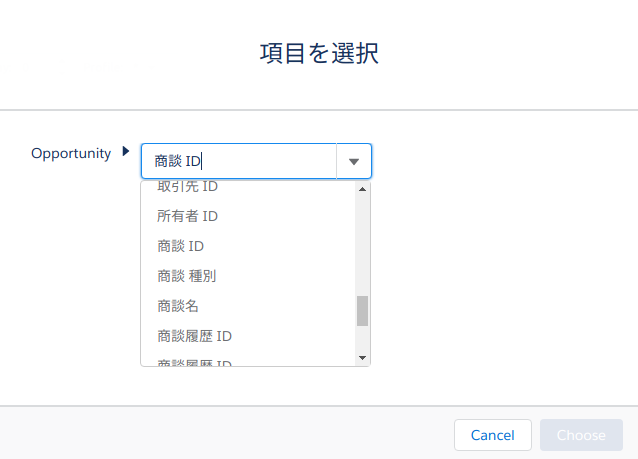
Task: Open the combobox dropdown arrow
Action: coord(354,162)
